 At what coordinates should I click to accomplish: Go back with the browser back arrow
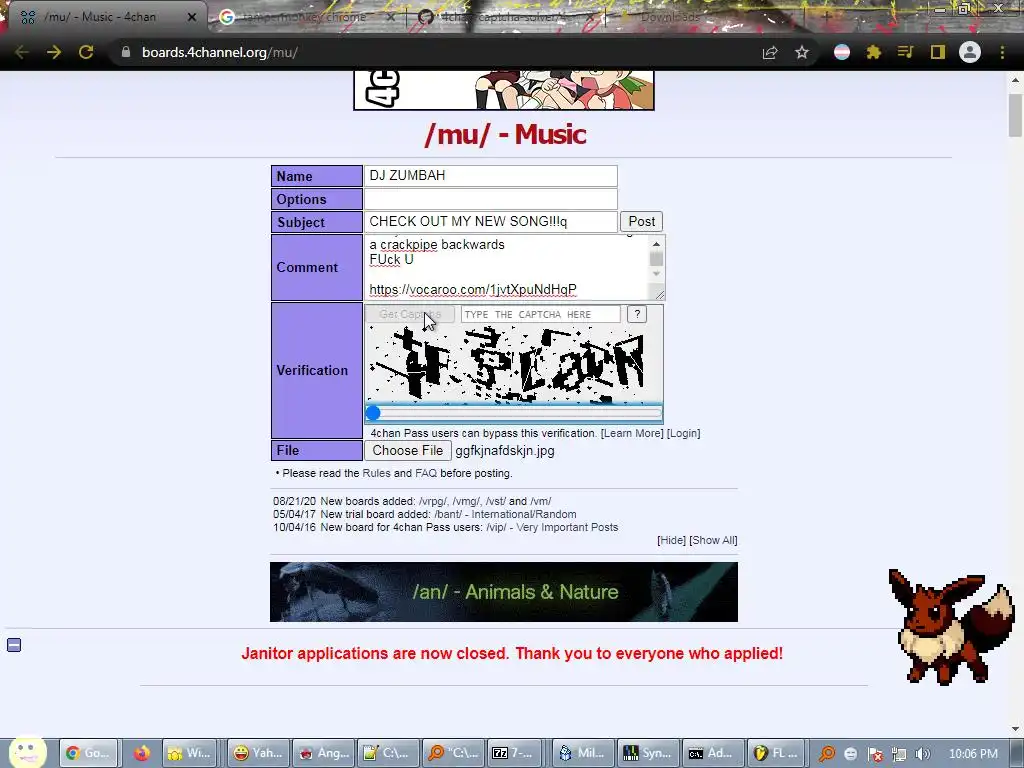click(22, 52)
